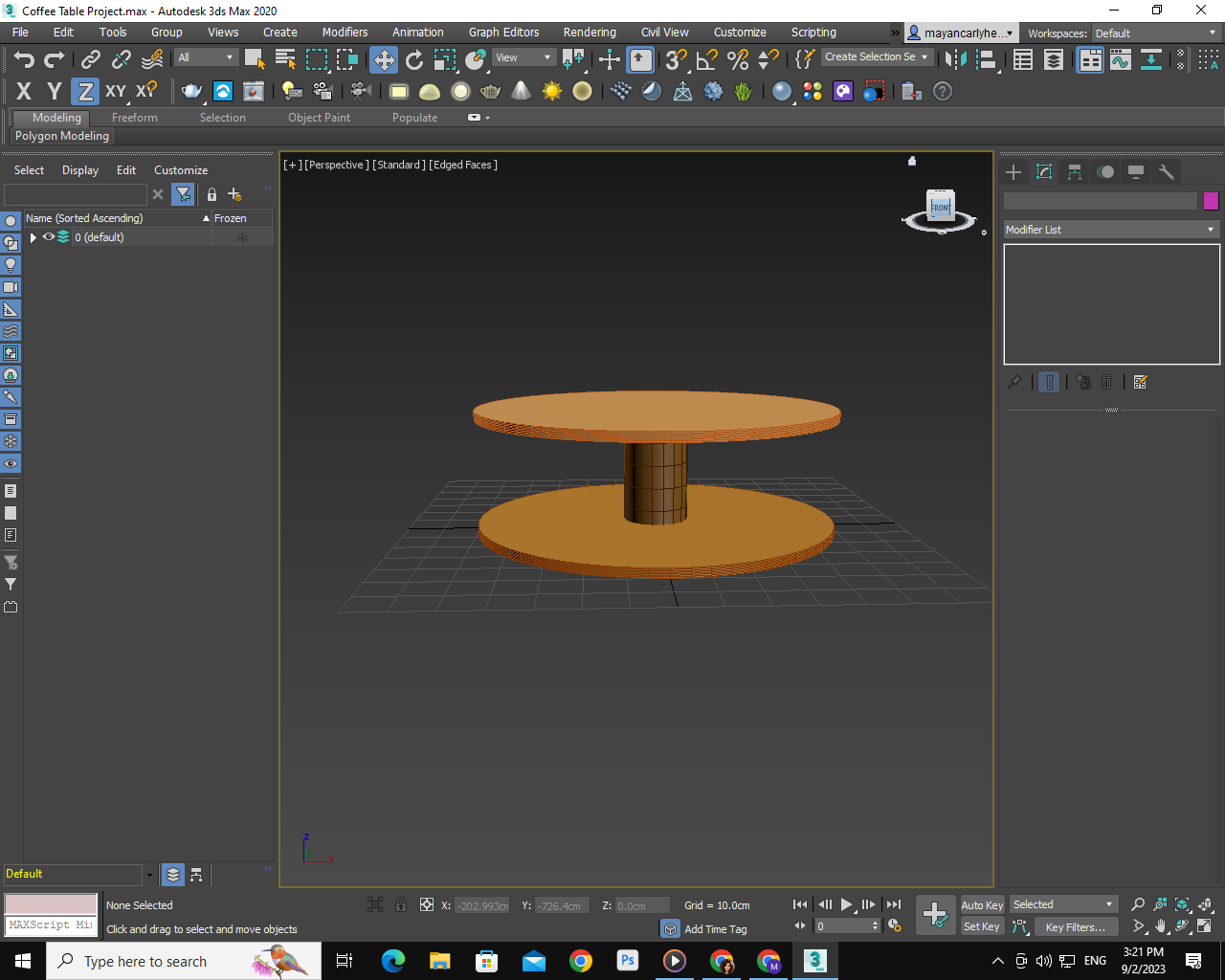This screenshot has height=980, width=1225.
Task: Open the Utilities wrench tab
Action: tap(1167, 172)
